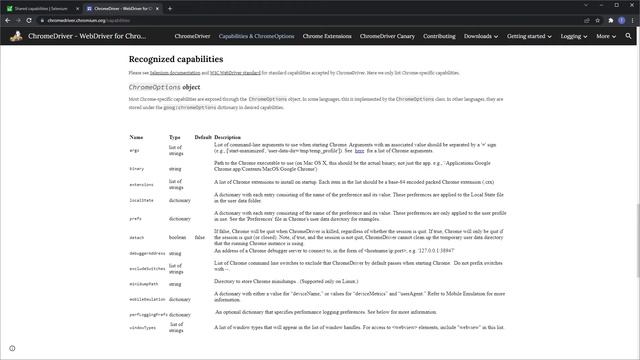
Task: Click the browser forward arrow
Action: coord(18,20)
